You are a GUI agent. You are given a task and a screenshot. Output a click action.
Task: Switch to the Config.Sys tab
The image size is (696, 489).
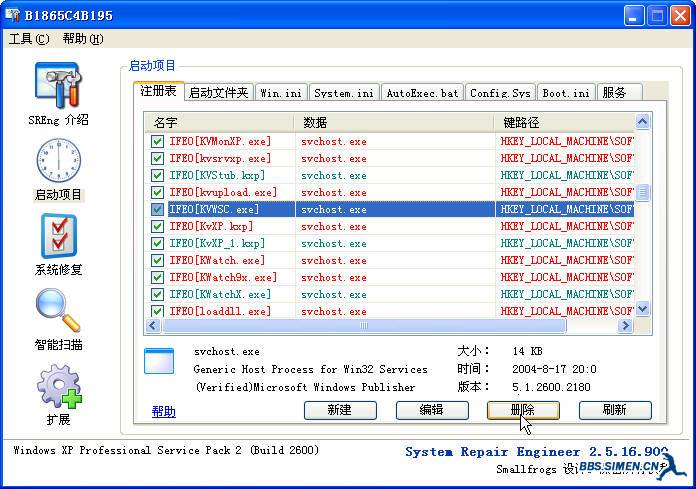(500, 93)
